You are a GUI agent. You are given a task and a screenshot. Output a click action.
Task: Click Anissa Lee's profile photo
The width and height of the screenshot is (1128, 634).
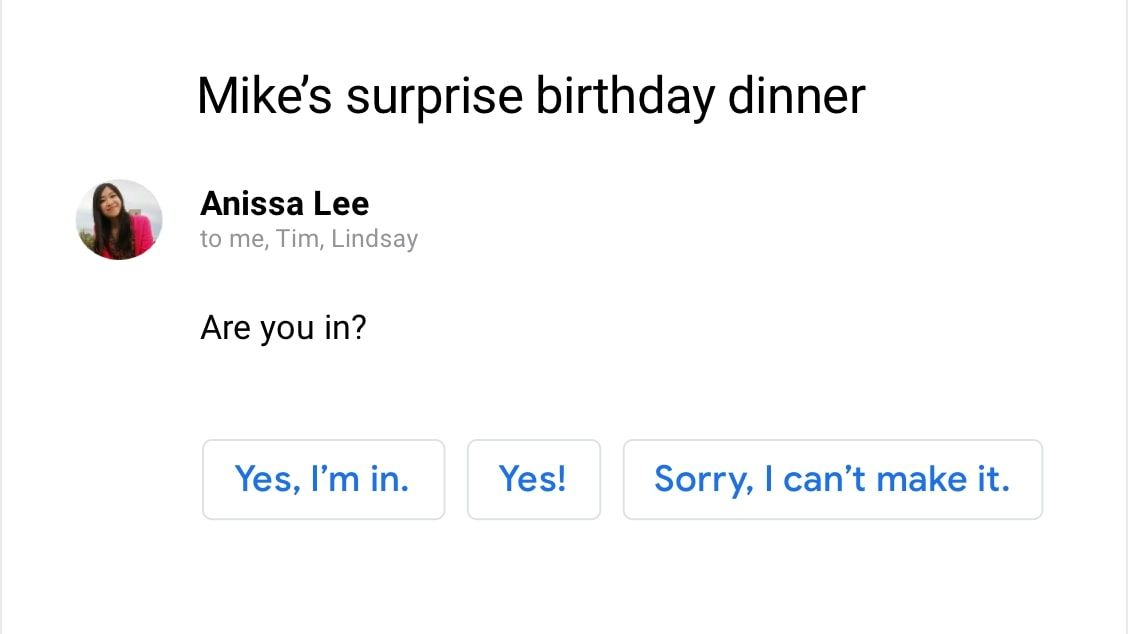pos(119,220)
